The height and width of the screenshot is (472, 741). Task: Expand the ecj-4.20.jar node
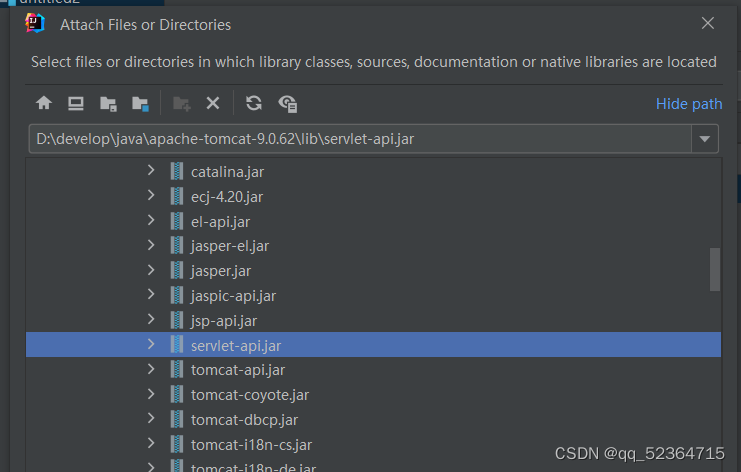coord(151,195)
